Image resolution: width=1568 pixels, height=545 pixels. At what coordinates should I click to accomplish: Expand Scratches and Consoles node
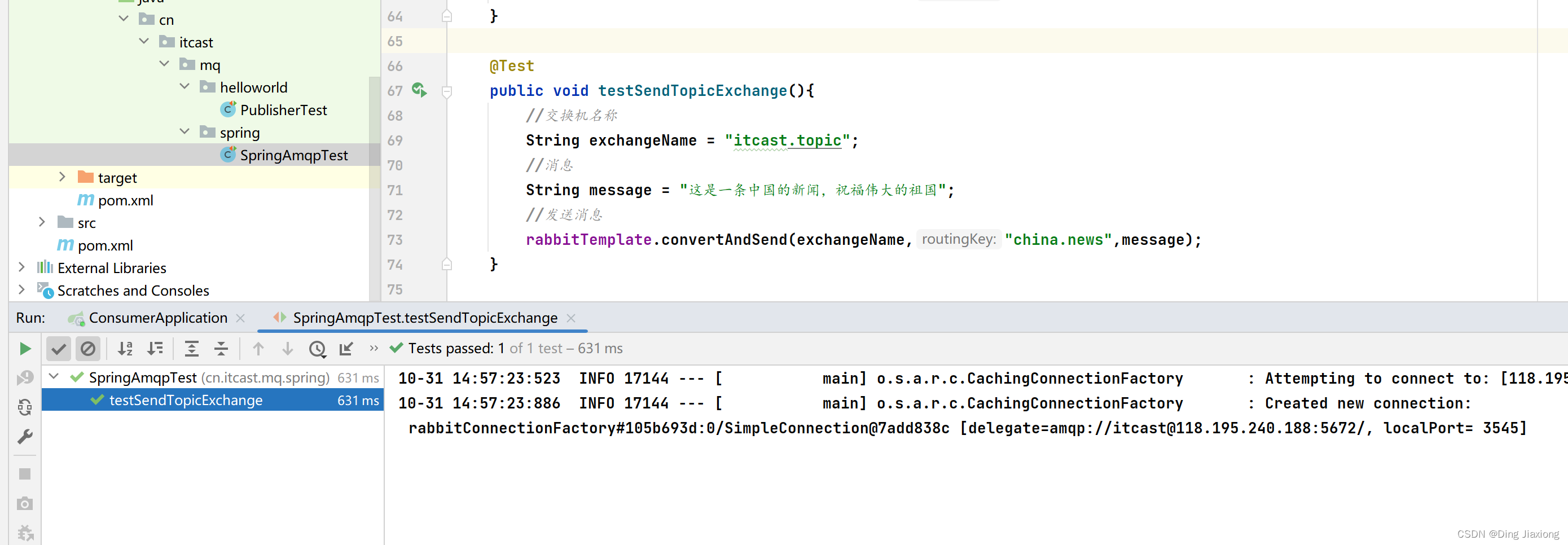(21, 289)
